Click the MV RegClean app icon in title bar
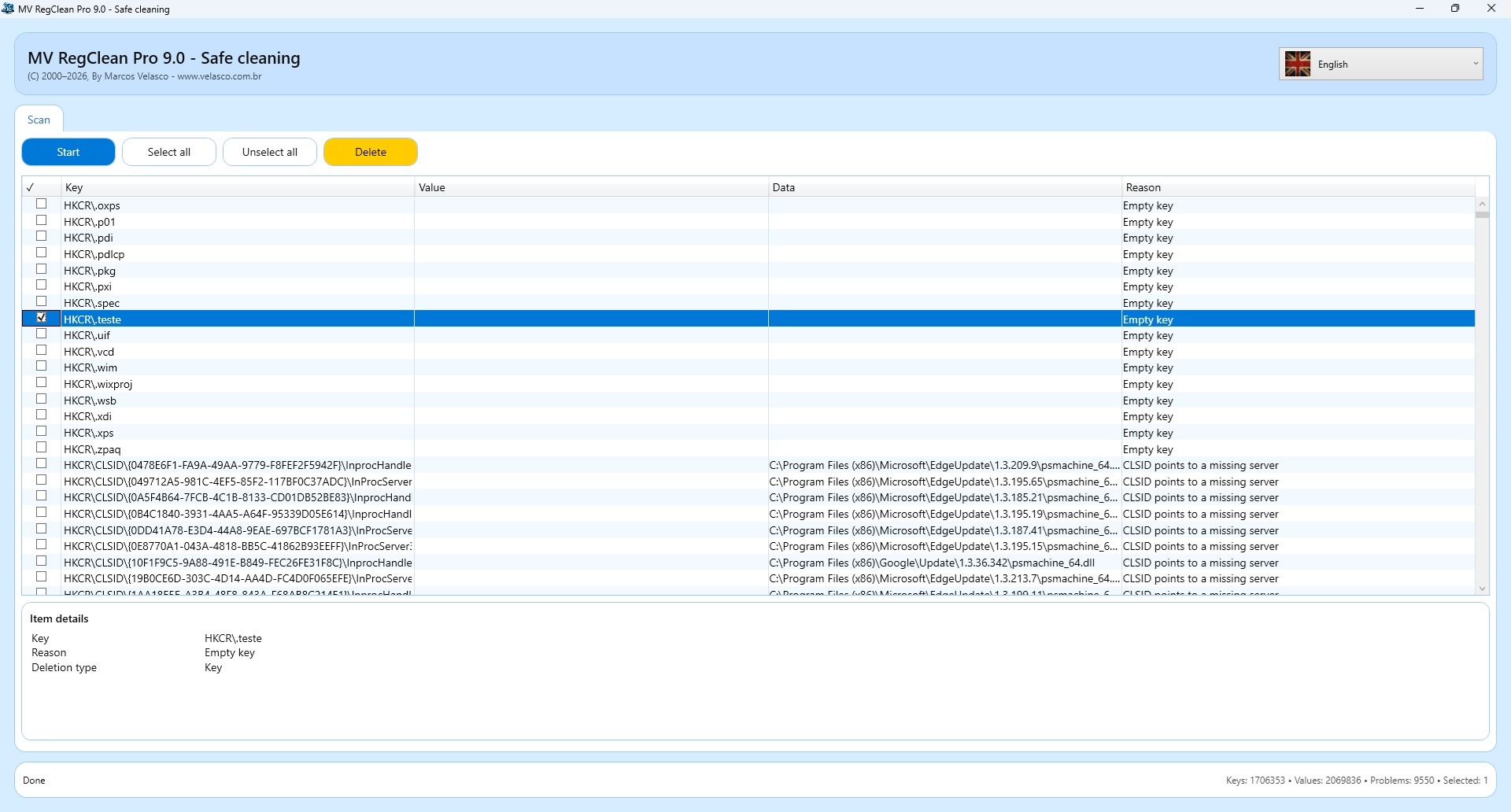This screenshot has width=1511, height=812. pos(9,9)
